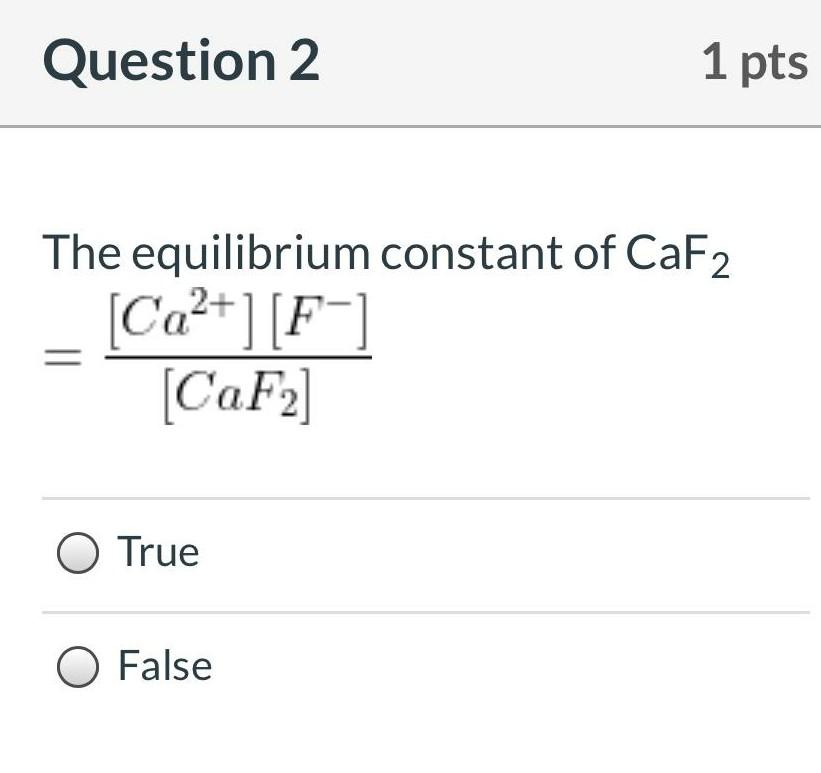
Task: Click the False answer circle
Action: tap(78, 665)
